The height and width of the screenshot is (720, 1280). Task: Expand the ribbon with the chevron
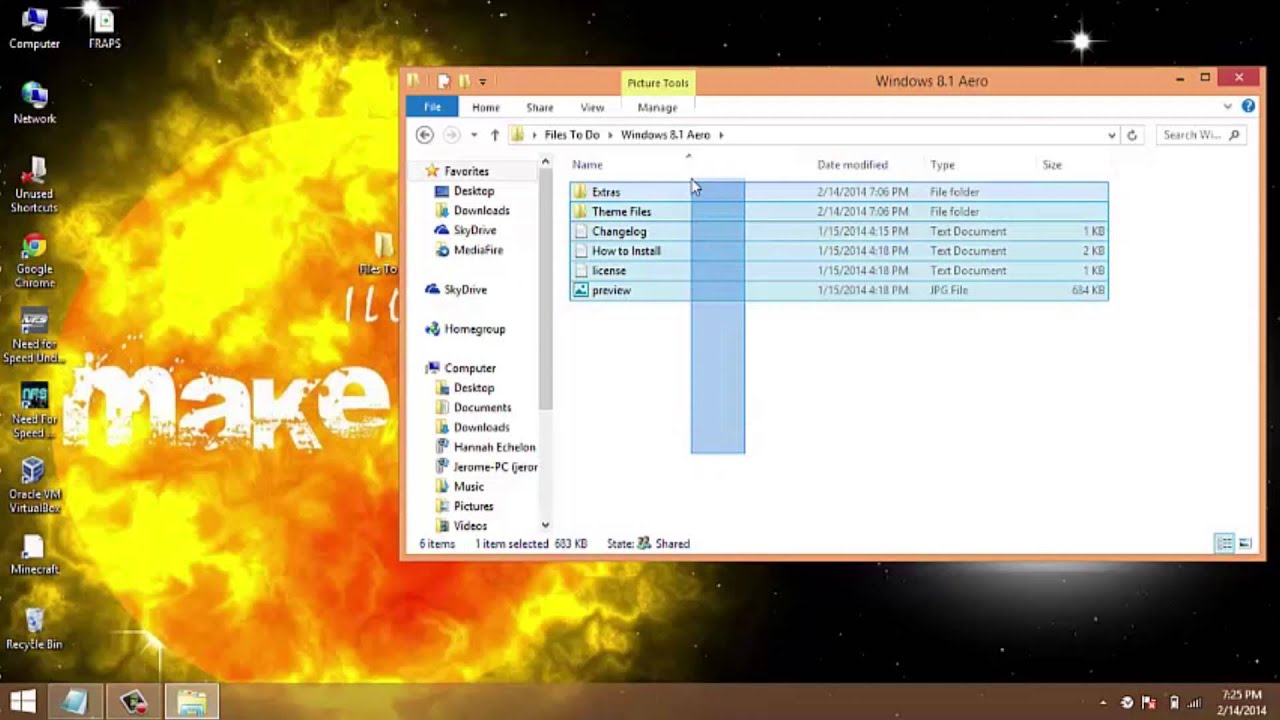1227,106
